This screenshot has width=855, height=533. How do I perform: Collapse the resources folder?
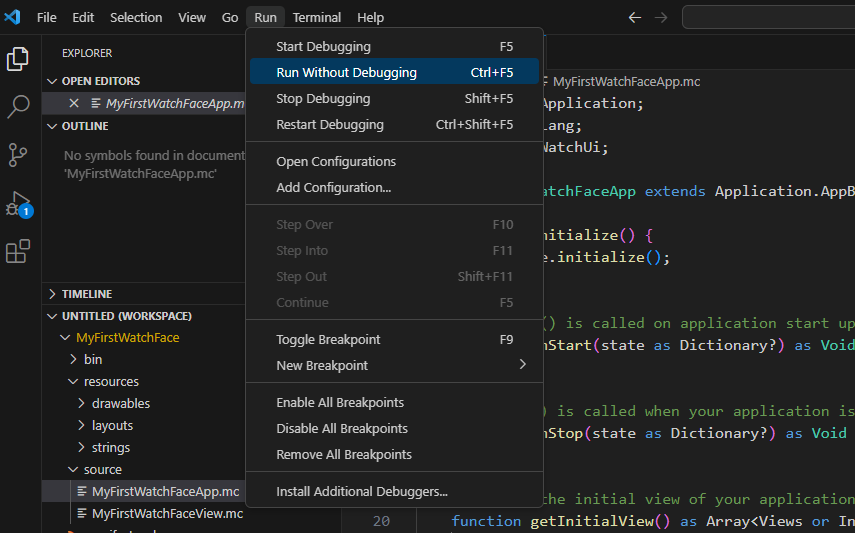point(111,381)
